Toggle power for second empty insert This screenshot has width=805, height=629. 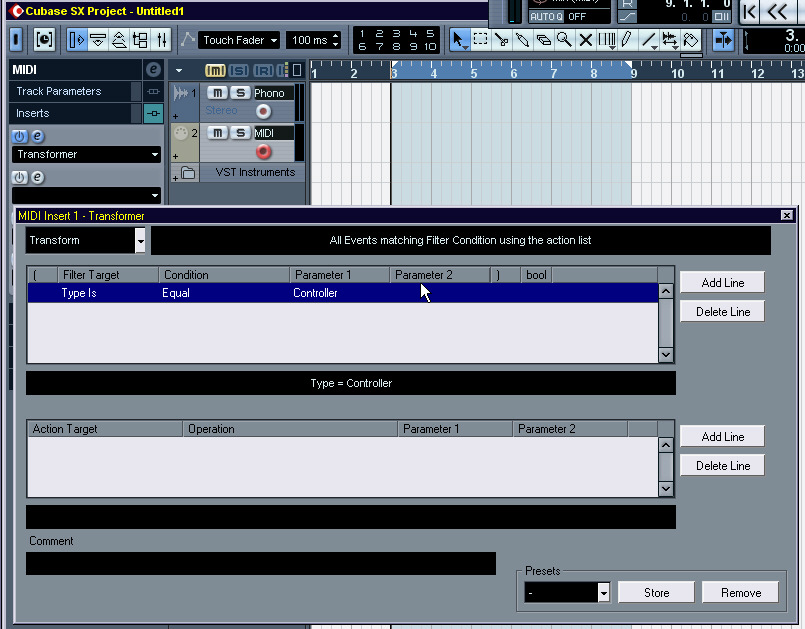19,178
